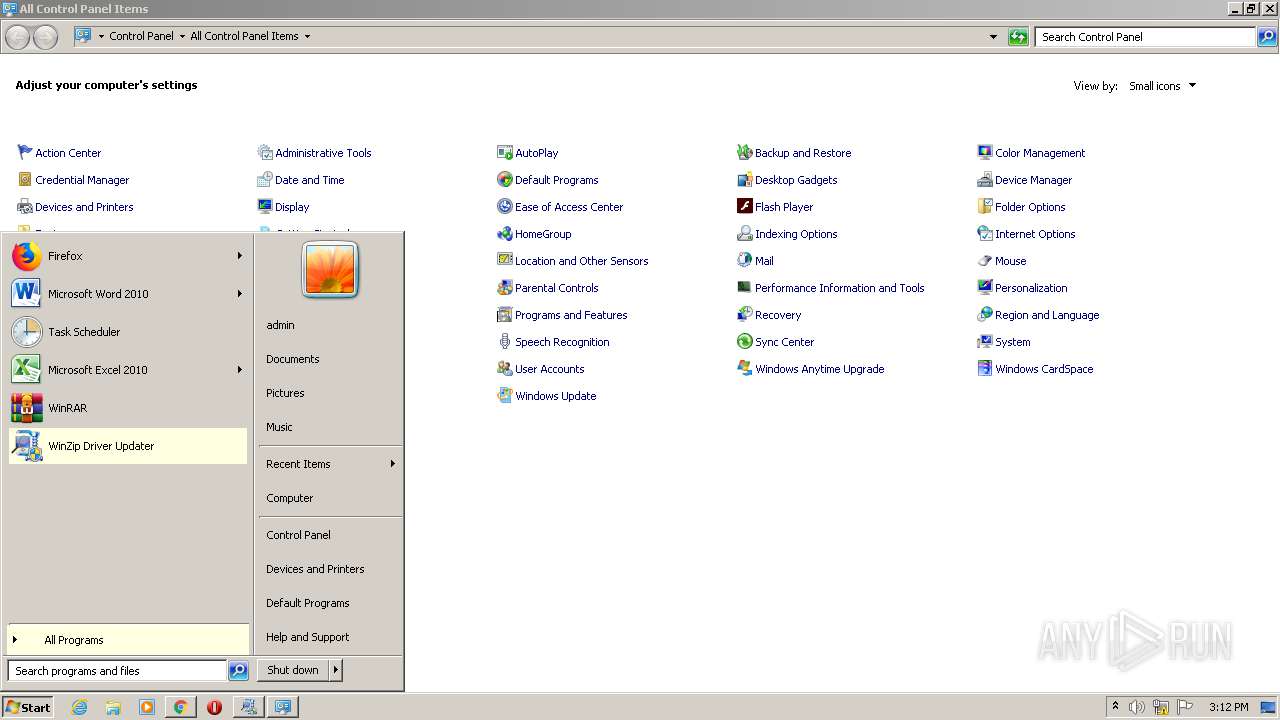Click the Start button
This screenshot has width=1280, height=720.
tap(27, 707)
